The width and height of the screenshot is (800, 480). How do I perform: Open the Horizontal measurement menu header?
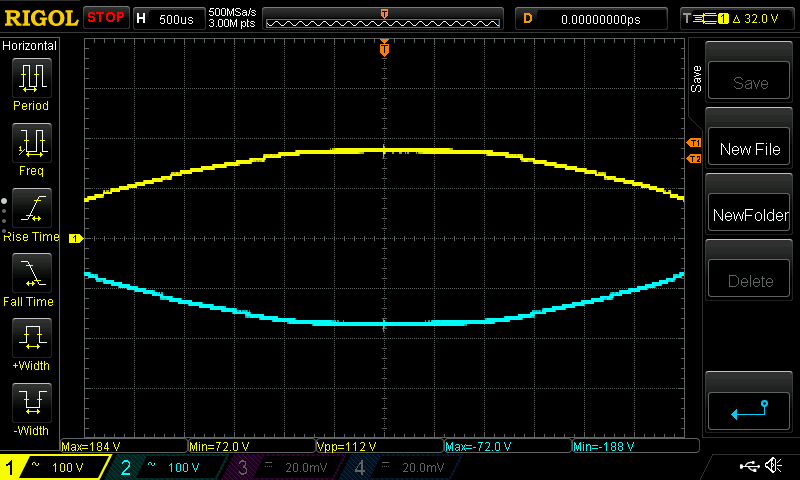(x=30, y=46)
